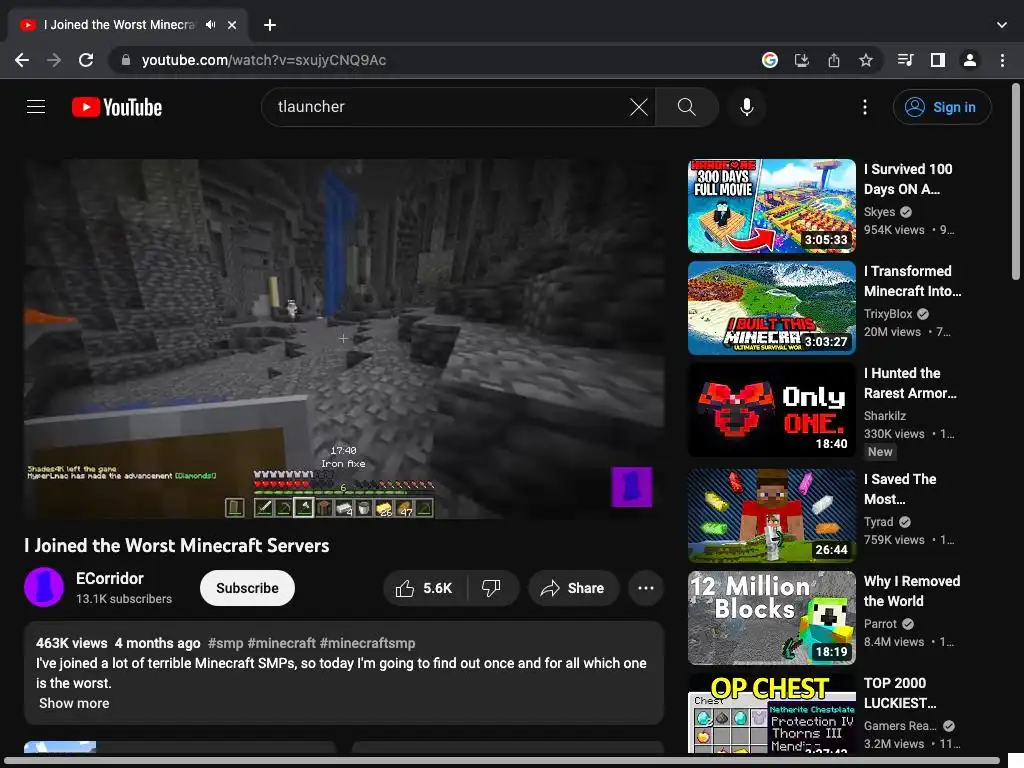Click the video player to pause
This screenshot has height=768, width=1024.
coord(344,339)
